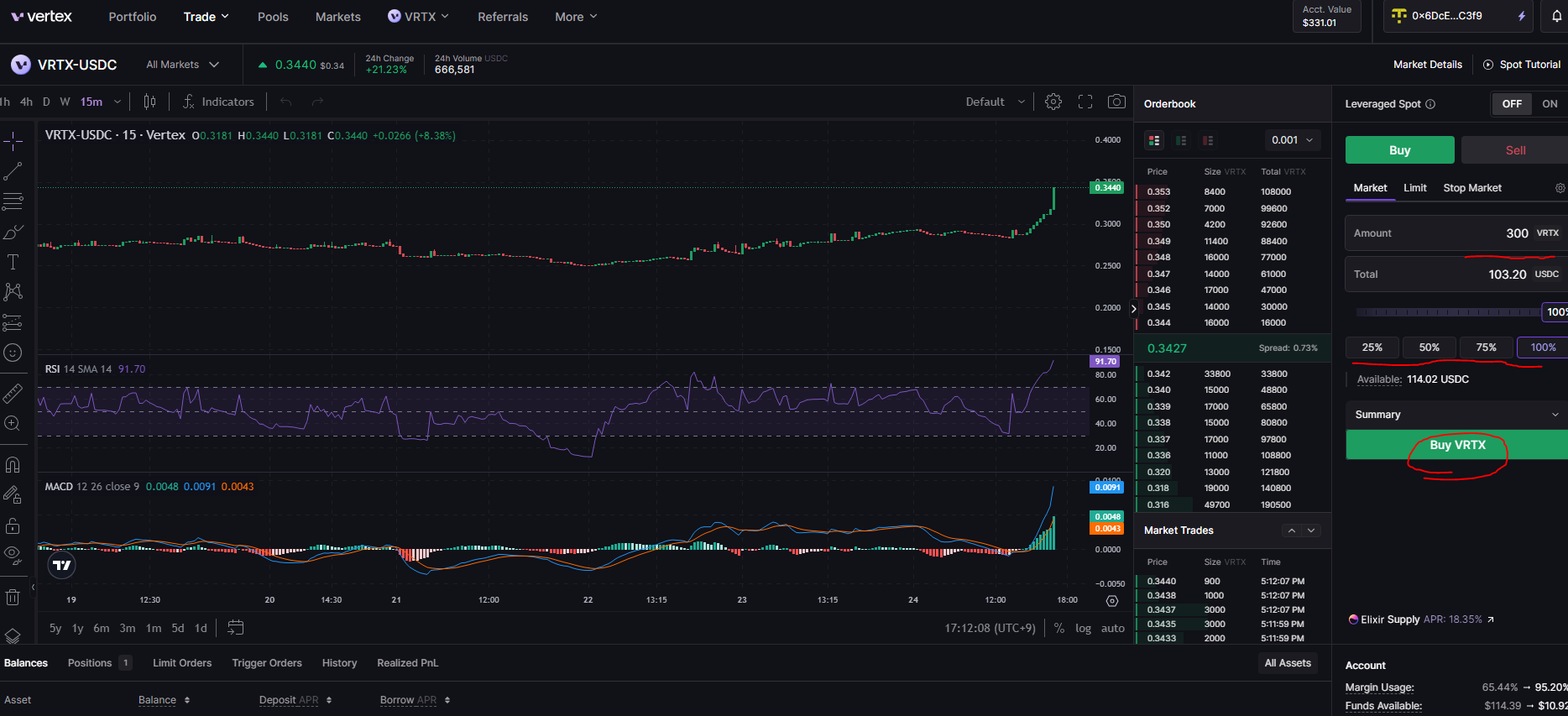The height and width of the screenshot is (716, 1568).
Task: Select the trend line drawing tool
Action: coord(13,171)
